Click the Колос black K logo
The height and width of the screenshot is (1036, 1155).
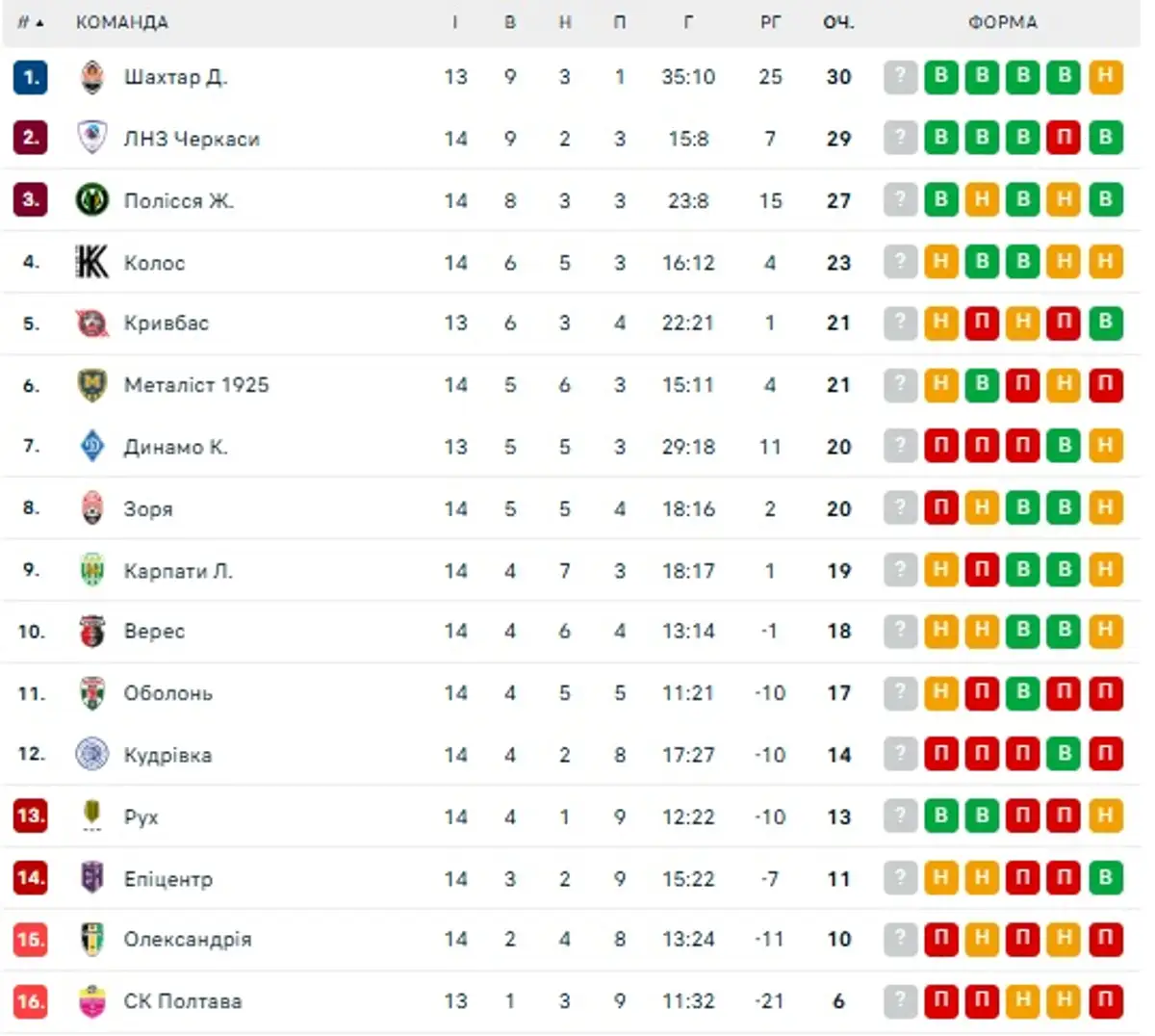(x=91, y=262)
